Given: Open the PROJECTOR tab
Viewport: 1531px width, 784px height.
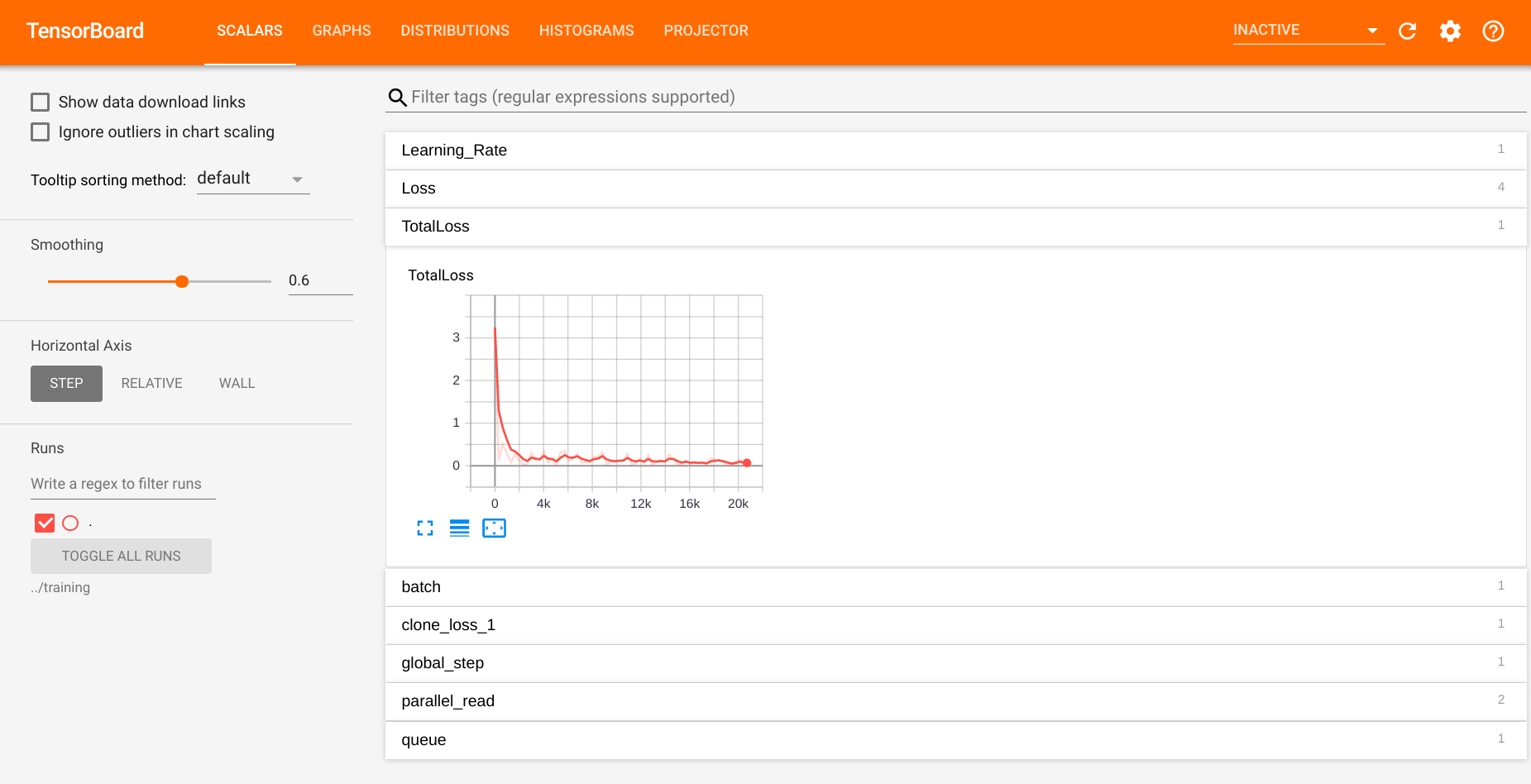Looking at the screenshot, I should (x=706, y=31).
